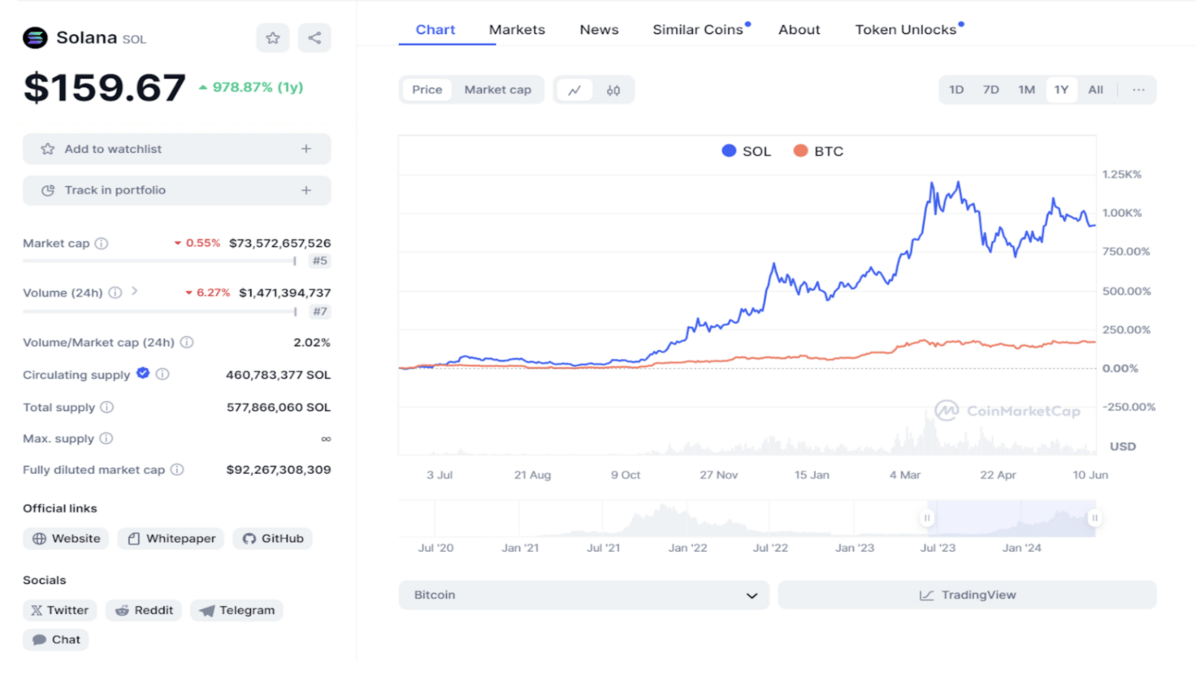Image resolution: width=1200 pixels, height=675 pixels.
Task: Open the Volume/Market cap info icon
Action: pyautogui.click(x=187, y=342)
